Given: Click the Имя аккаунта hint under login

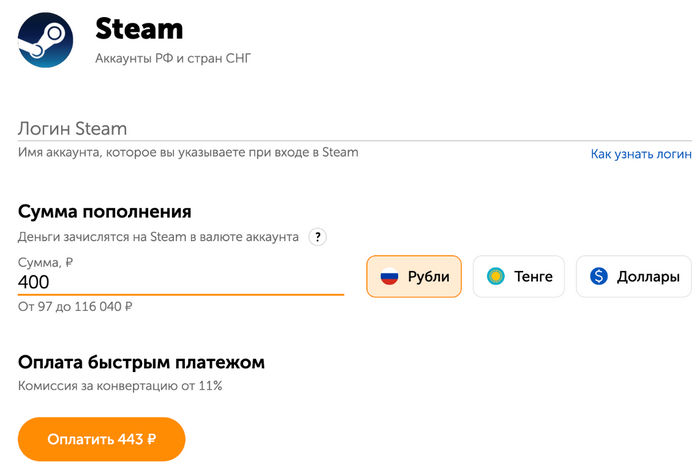Looking at the screenshot, I should point(188,152).
